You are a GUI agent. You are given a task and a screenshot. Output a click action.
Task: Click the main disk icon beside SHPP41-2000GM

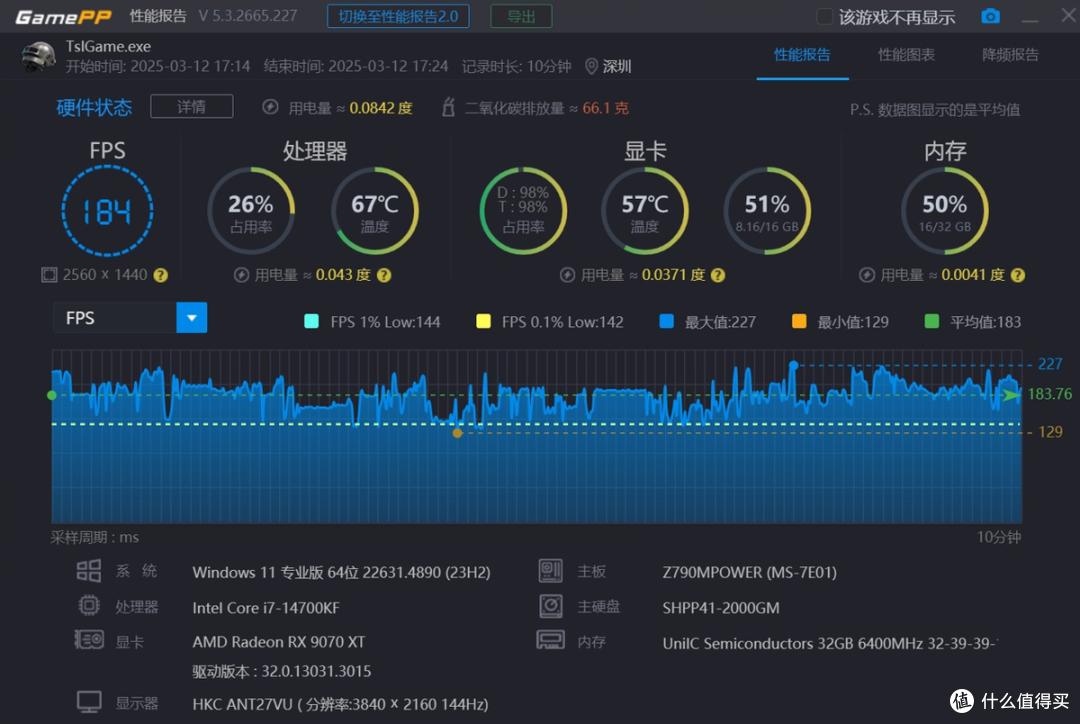tap(551, 606)
